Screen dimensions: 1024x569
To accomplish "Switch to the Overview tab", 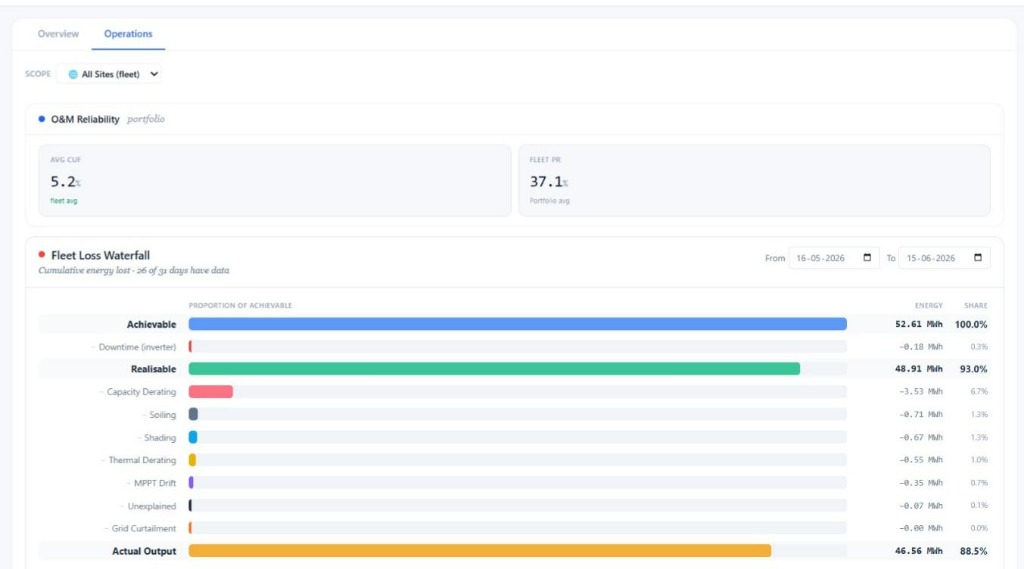I will click(58, 34).
